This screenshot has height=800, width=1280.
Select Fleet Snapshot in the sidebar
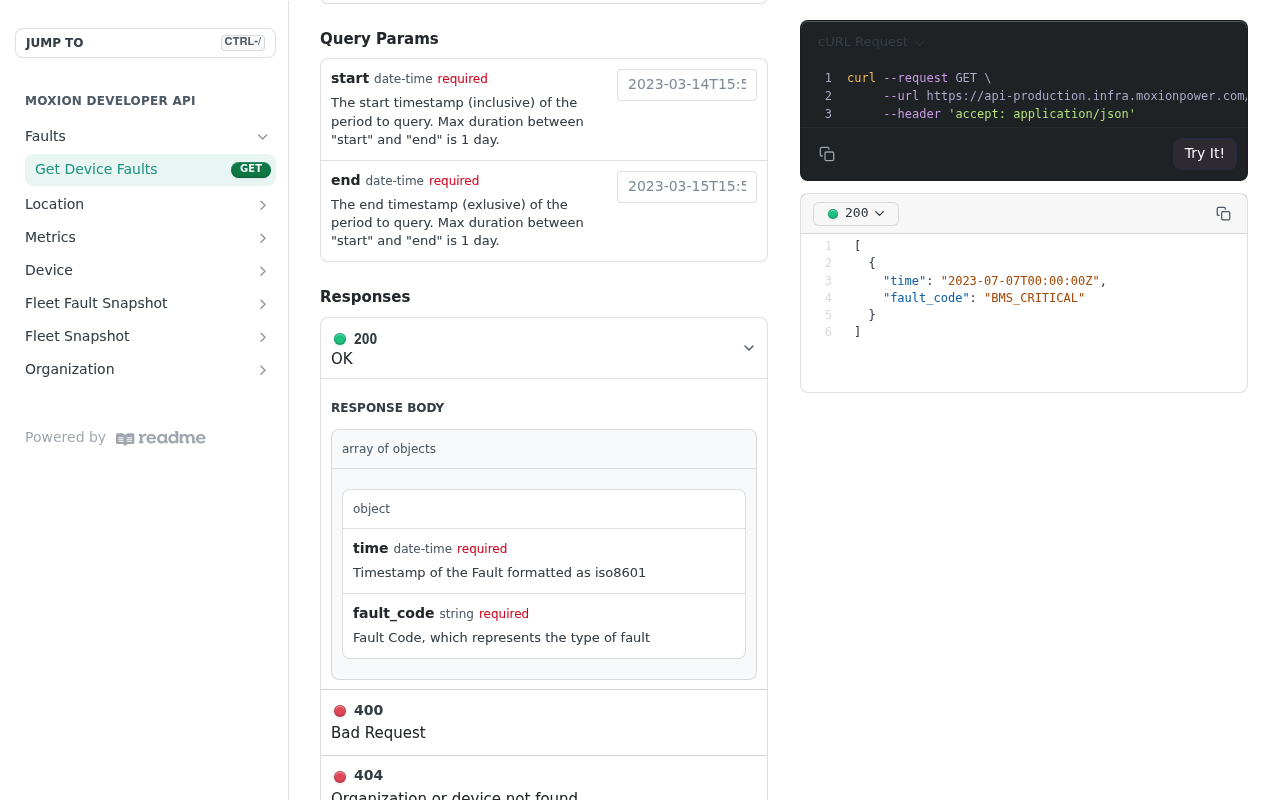pyautogui.click(x=77, y=336)
